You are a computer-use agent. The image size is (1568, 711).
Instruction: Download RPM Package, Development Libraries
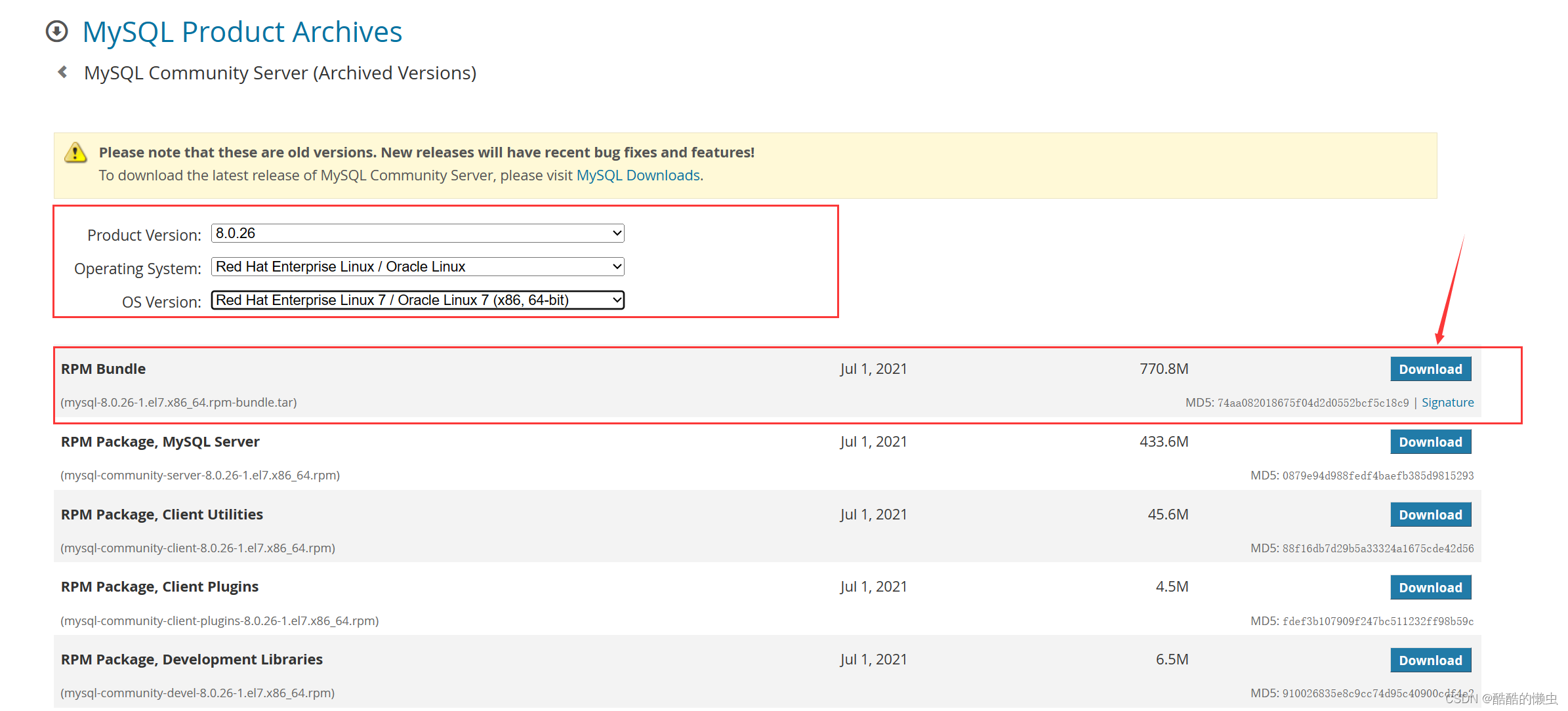tap(1430, 660)
